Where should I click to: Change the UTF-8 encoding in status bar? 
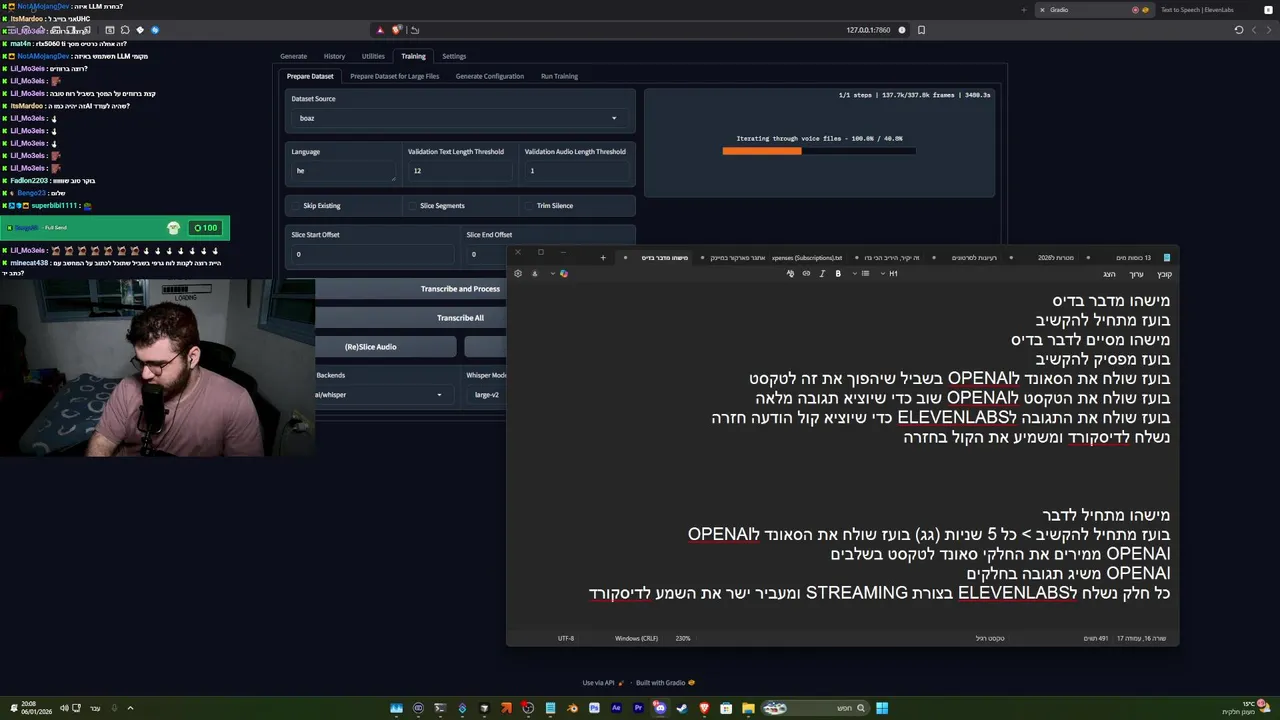pyautogui.click(x=566, y=638)
